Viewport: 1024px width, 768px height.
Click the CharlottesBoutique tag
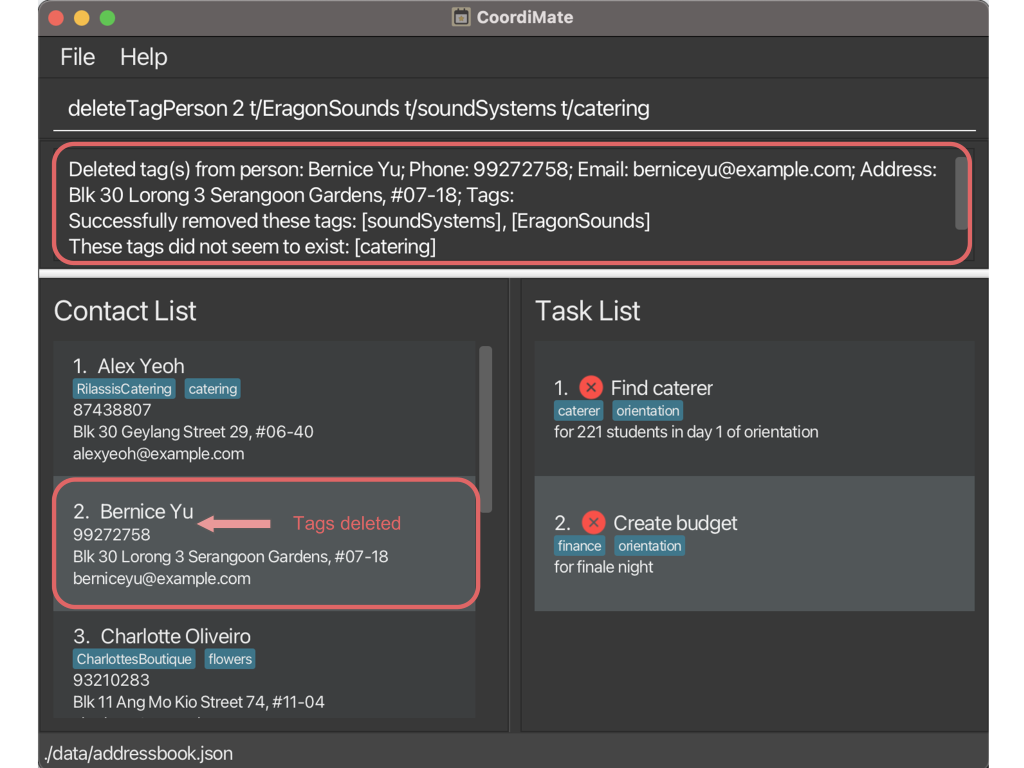[x=134, y=659]
